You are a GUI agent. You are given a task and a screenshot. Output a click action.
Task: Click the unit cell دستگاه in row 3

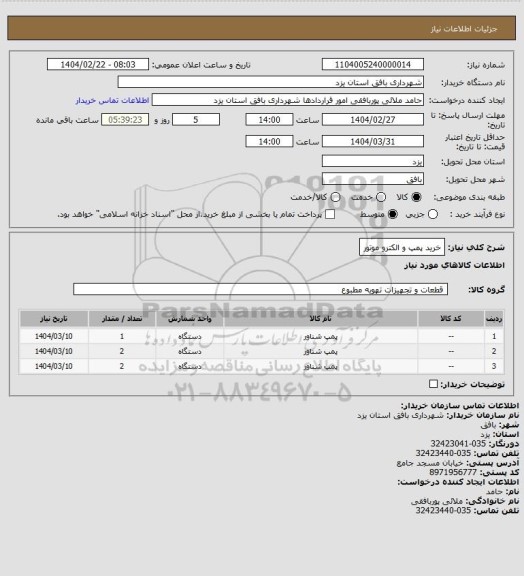[x=190, y=366]
